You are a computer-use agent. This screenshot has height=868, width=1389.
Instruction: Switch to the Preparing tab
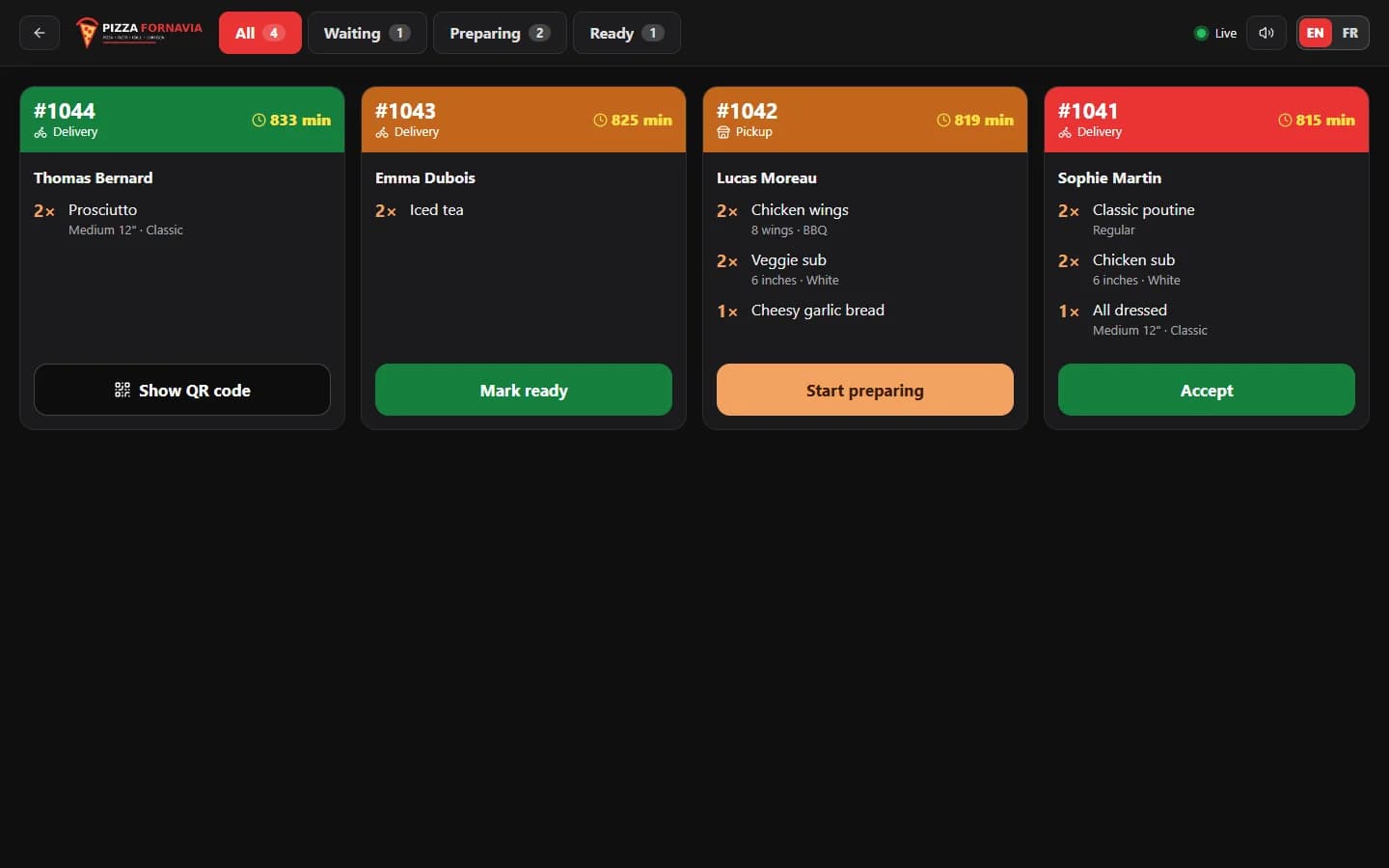500,33
